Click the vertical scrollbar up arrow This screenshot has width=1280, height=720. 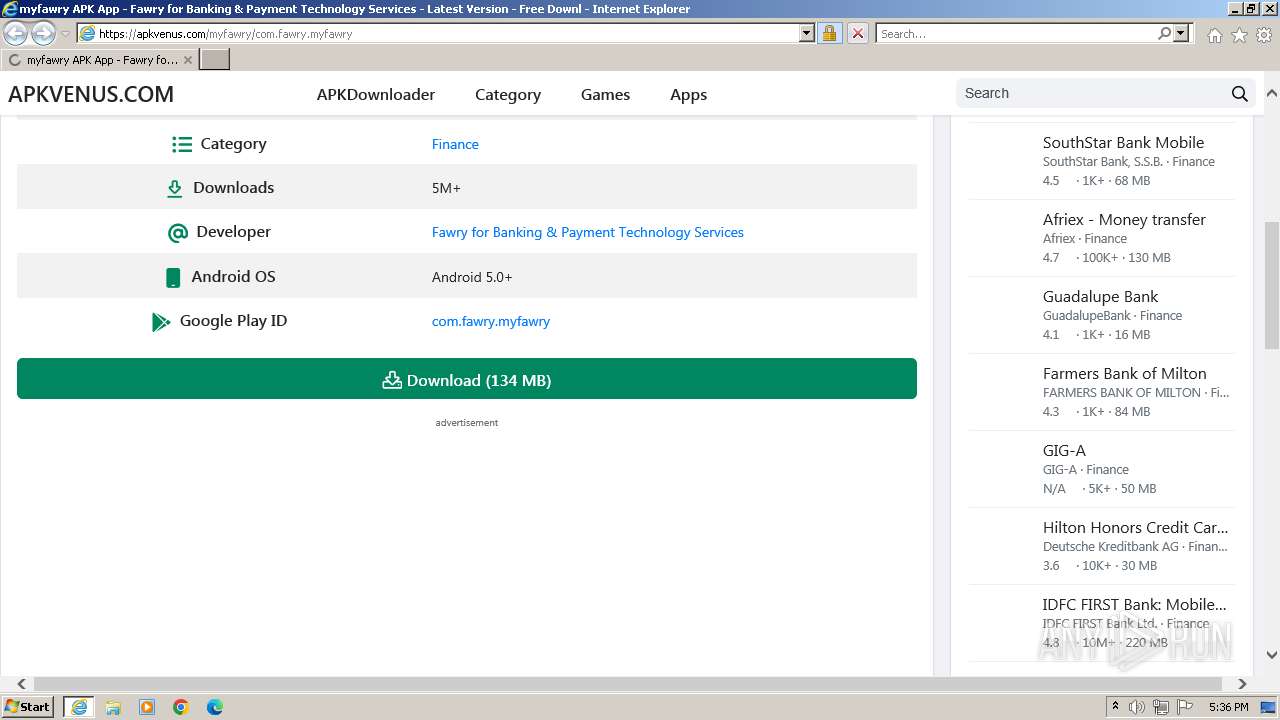1272,93
